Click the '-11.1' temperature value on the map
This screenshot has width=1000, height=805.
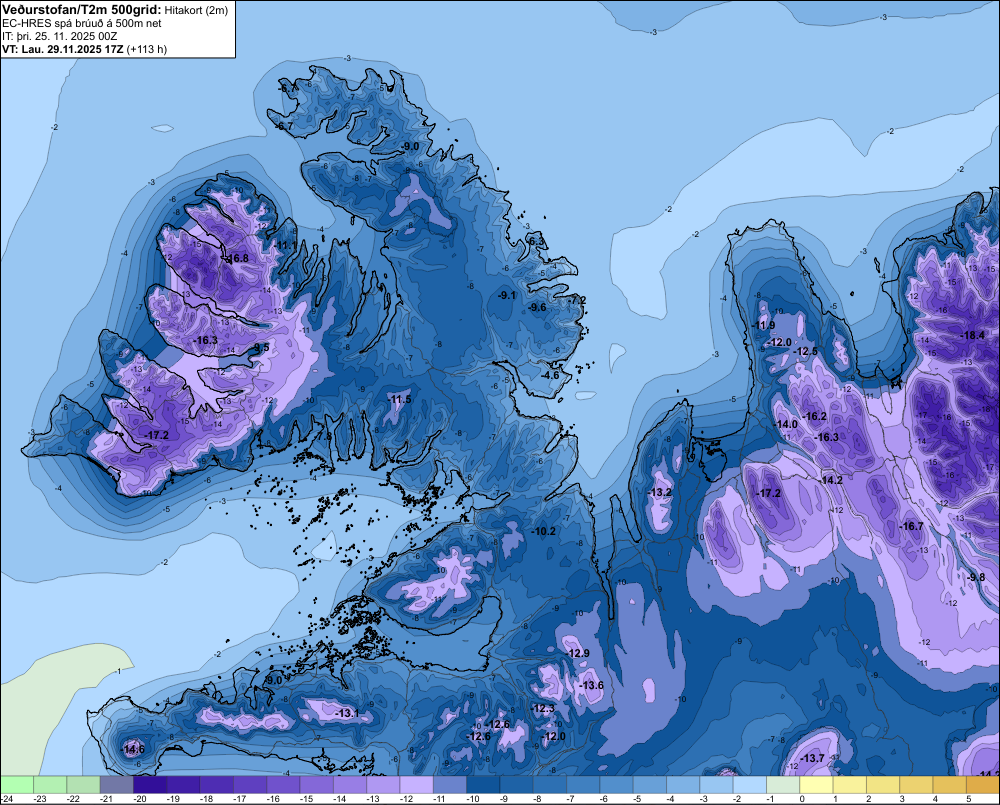pyautogui.click(x=286, y=245)
